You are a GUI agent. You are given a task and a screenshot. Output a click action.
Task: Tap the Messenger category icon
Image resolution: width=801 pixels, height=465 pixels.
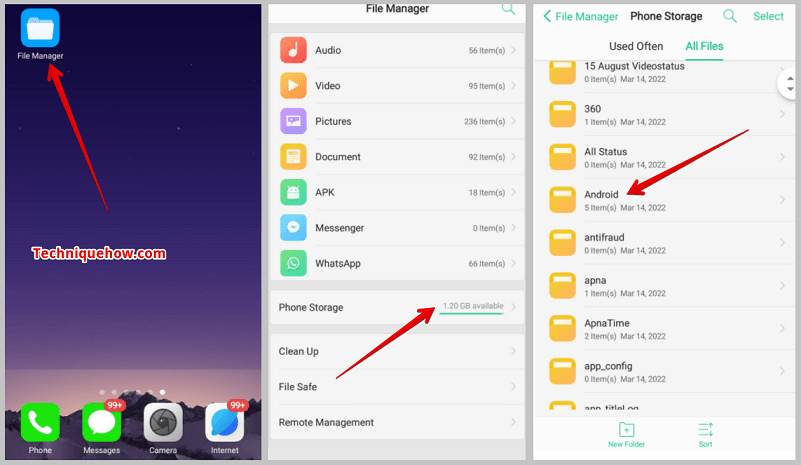(x=293, y=227)
